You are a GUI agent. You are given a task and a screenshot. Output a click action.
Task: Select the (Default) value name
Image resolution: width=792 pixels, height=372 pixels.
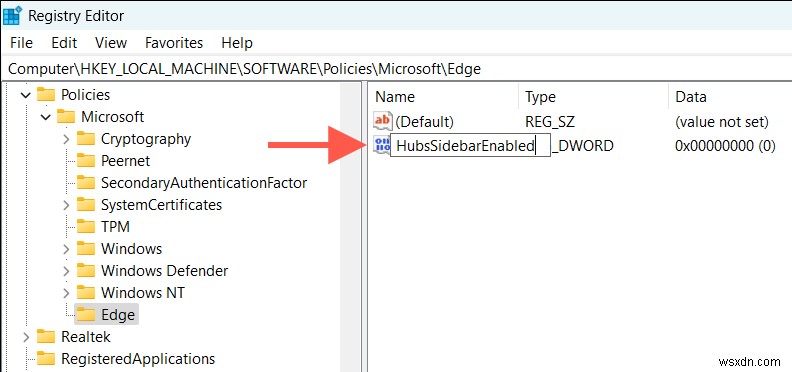[x=424, y=121]
